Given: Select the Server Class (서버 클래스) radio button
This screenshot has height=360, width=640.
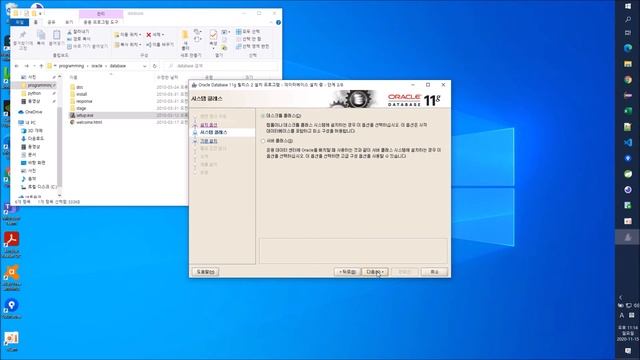Looking at the screenshot, I should pos(263,141).
